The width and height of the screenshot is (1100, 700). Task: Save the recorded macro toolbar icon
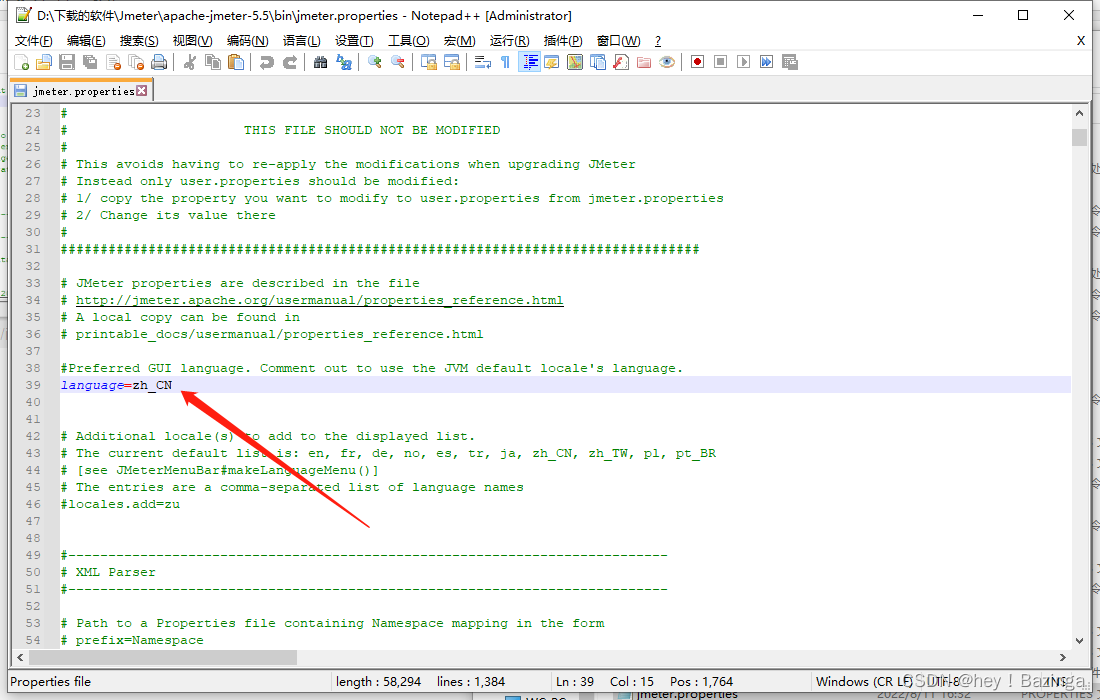(x=790, y=62)
